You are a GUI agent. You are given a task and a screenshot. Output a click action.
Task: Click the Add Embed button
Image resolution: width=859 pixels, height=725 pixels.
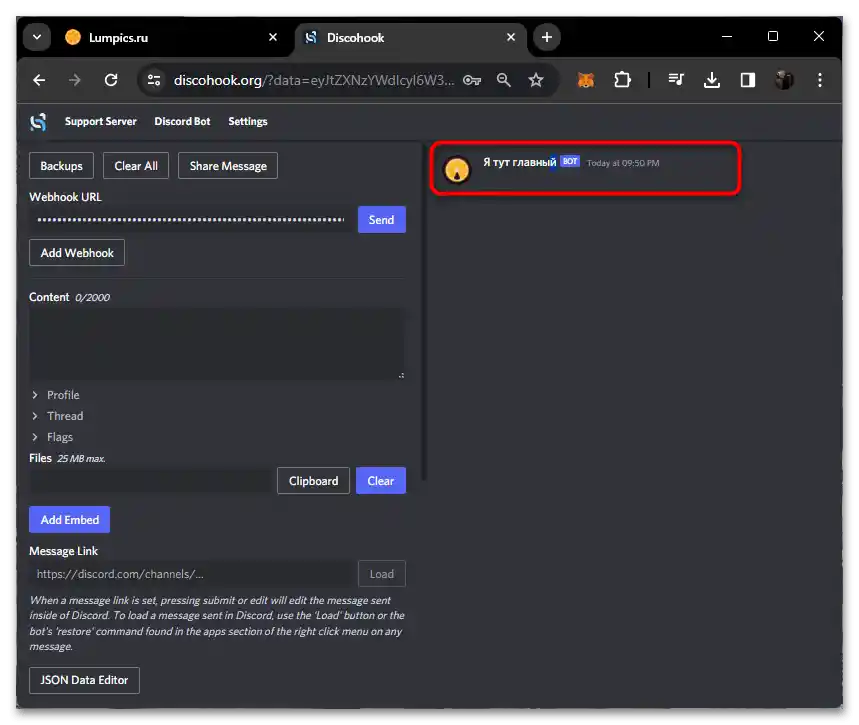click(x=70, y=520)
